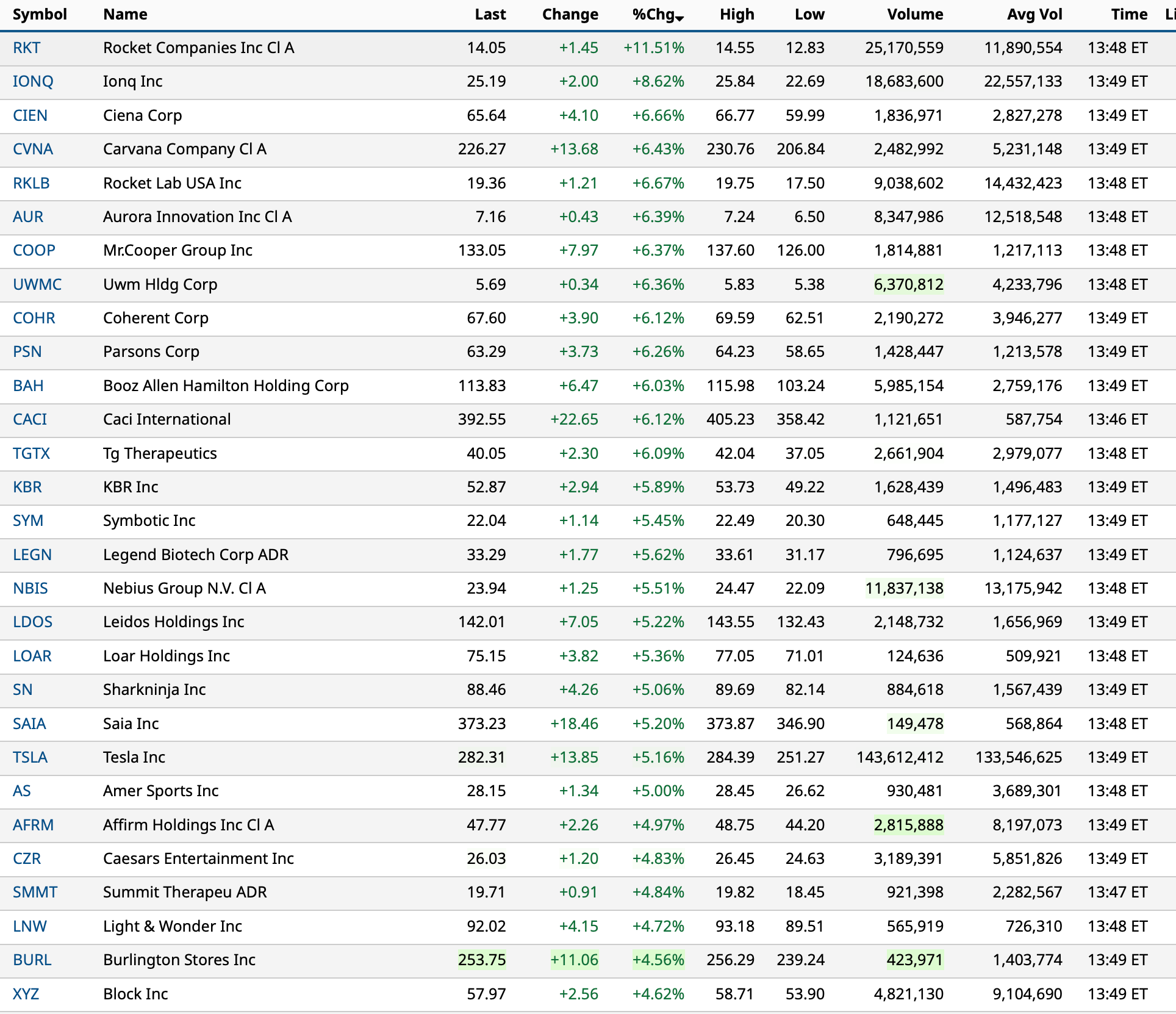This screenshot has width=1176, height=1014.
Task: Click the CVNA ticker link
Action: (x=33, y=149)
